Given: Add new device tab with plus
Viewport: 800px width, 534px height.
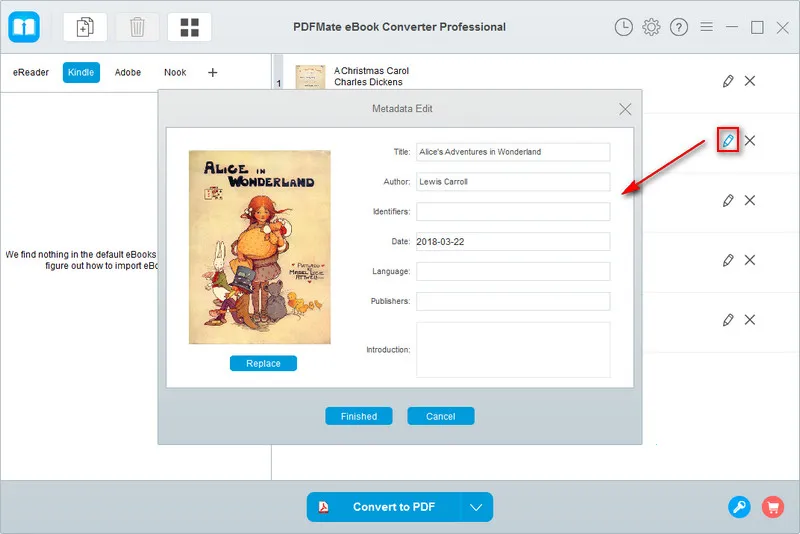Looking at the screenshot, I should [x=212, y=72].
